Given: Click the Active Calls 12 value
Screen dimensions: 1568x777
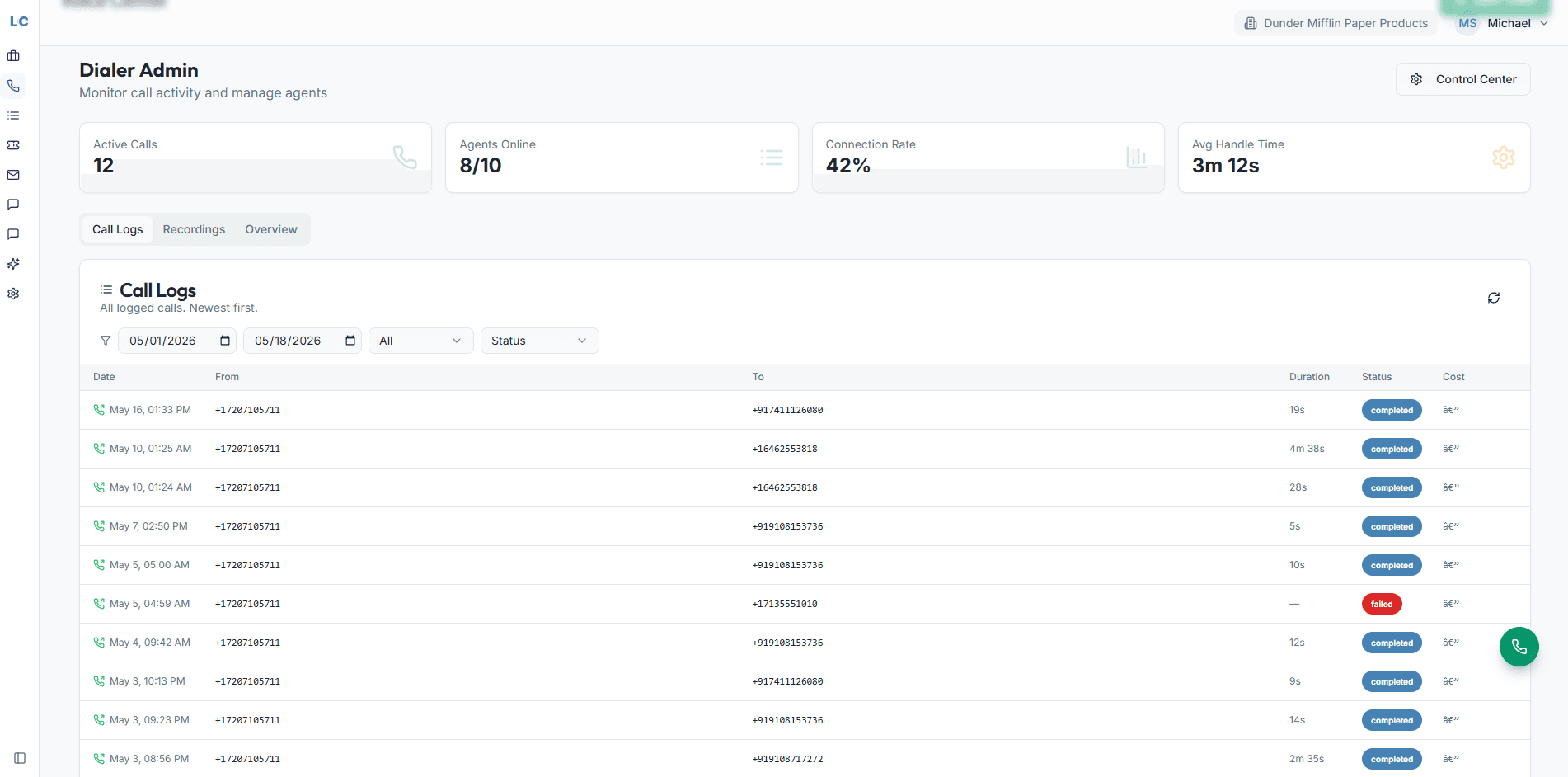Looking at the screenshot, I should (x=103, y=166).
